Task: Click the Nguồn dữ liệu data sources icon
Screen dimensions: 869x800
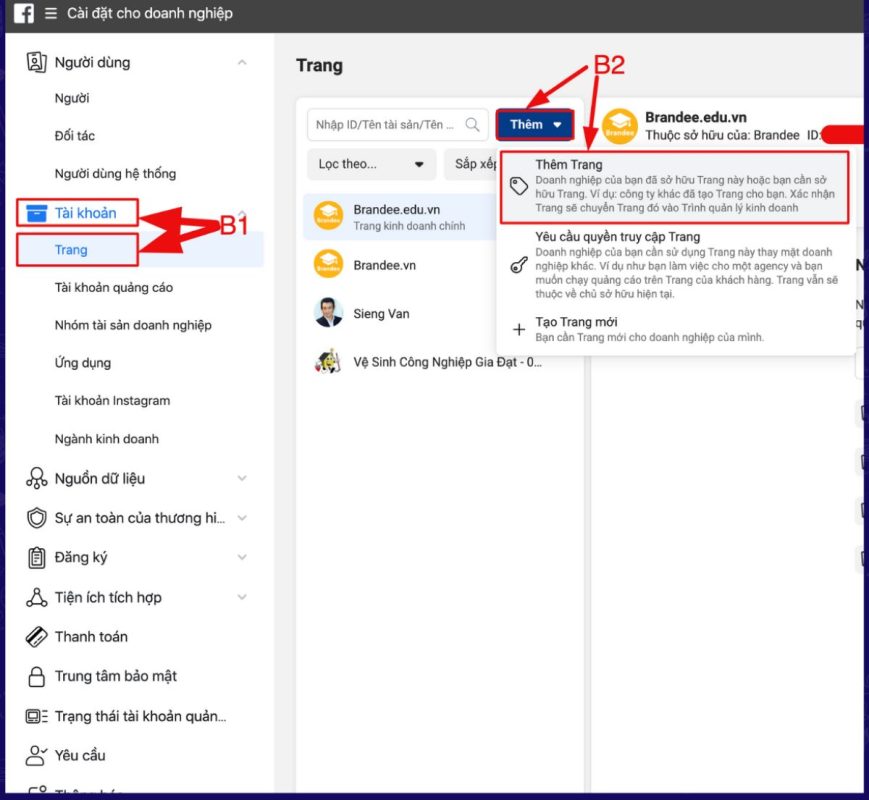Action: (37, 478)
